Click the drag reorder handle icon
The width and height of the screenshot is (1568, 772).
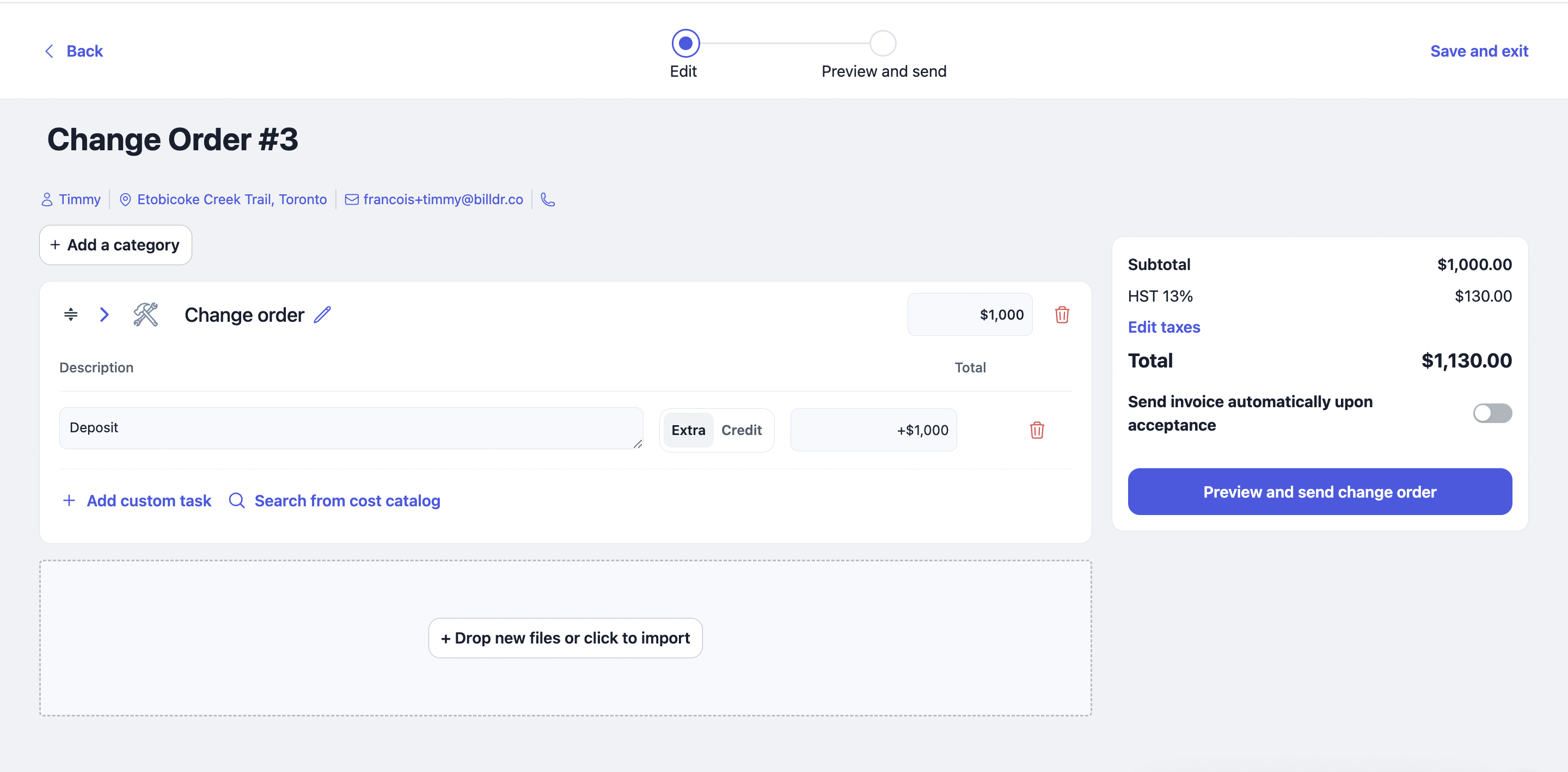click(71, 315)
